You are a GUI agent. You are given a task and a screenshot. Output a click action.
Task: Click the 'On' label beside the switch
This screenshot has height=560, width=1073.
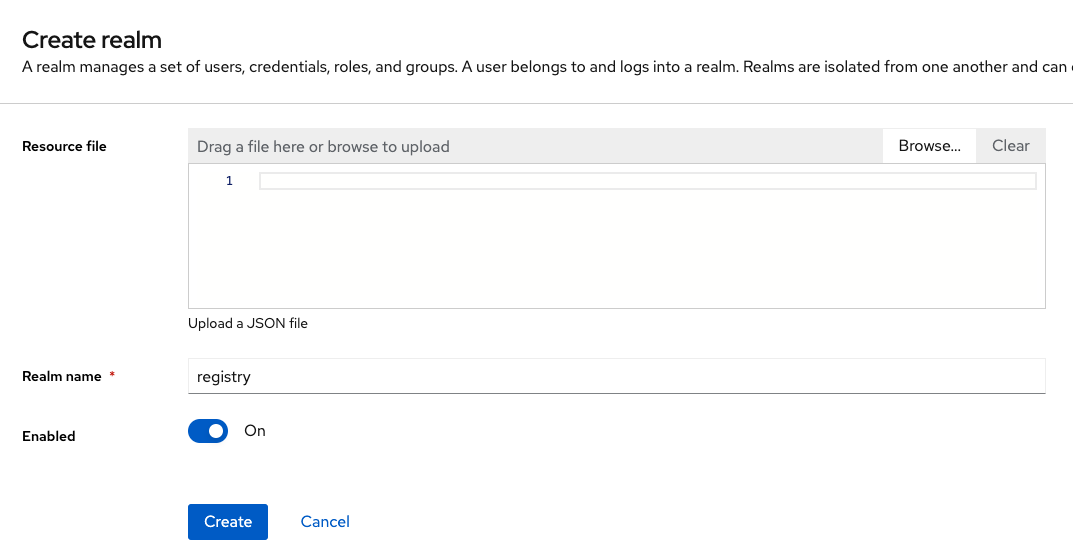(x=255, y=431)
